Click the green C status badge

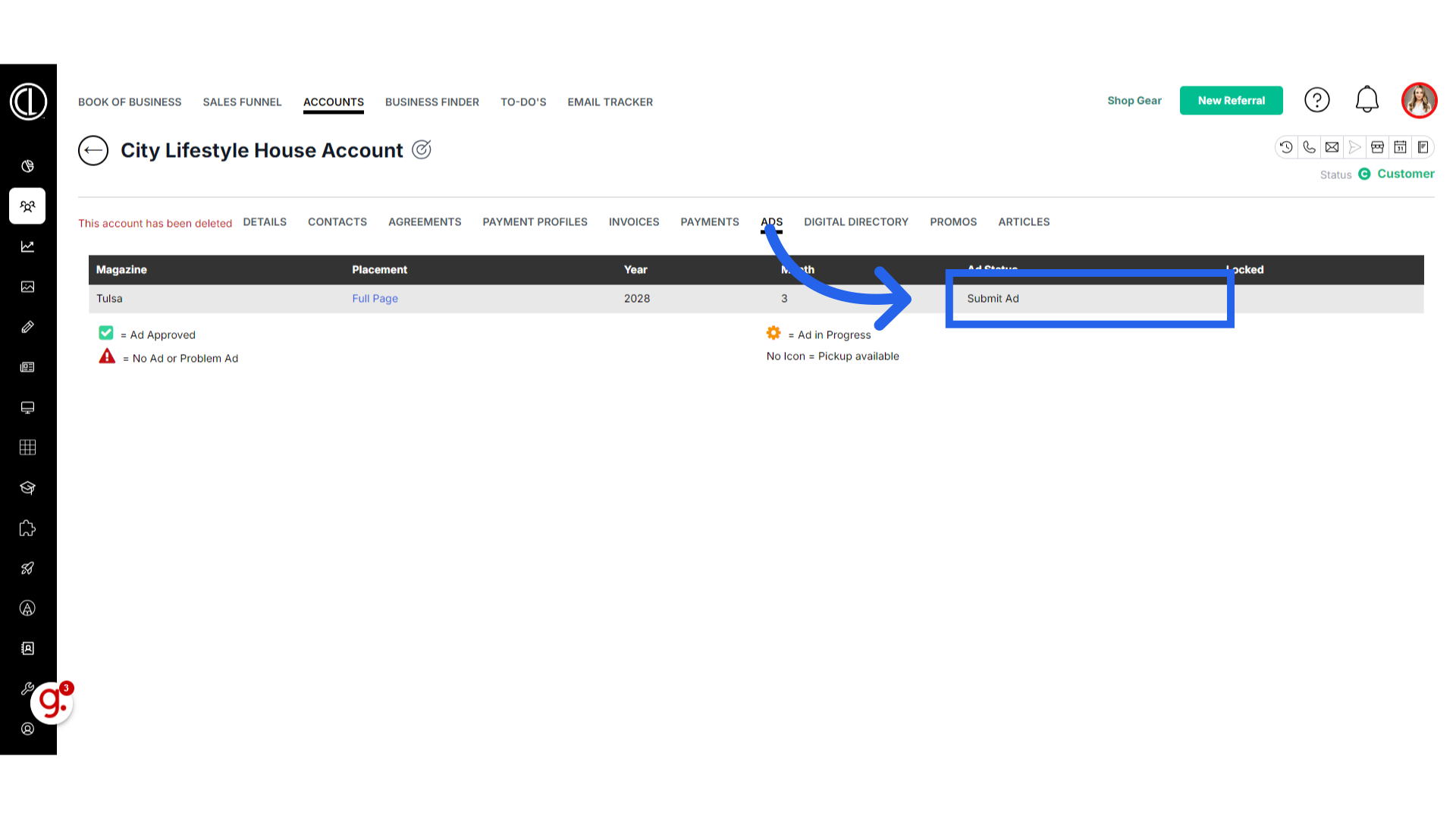(x=1364, y=174)
